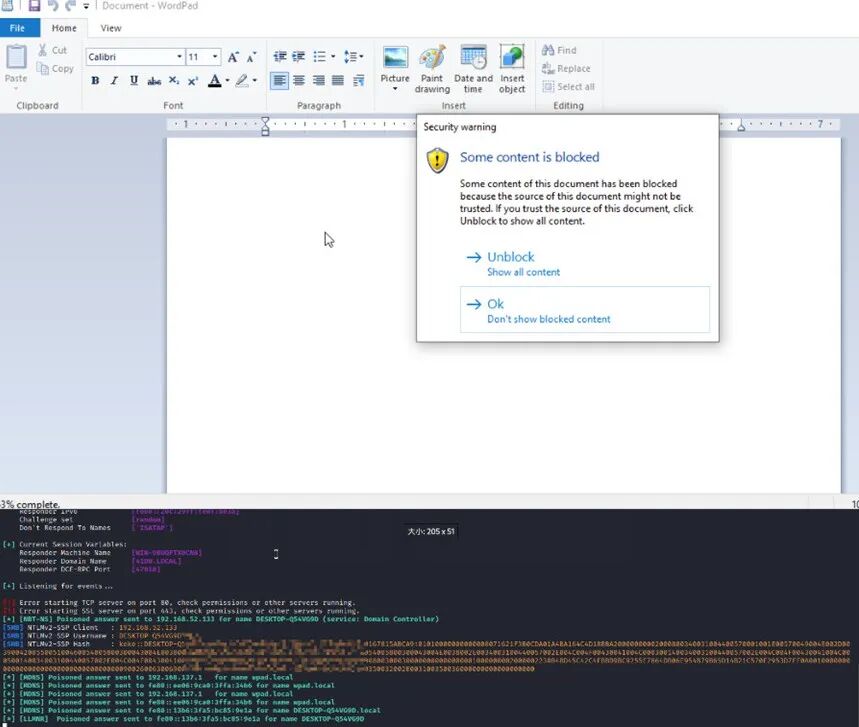This screenshot has width=859, height=727.
Task: Toggle Superscript formatting
Action: pyautogui.click(x=193, y=81)
